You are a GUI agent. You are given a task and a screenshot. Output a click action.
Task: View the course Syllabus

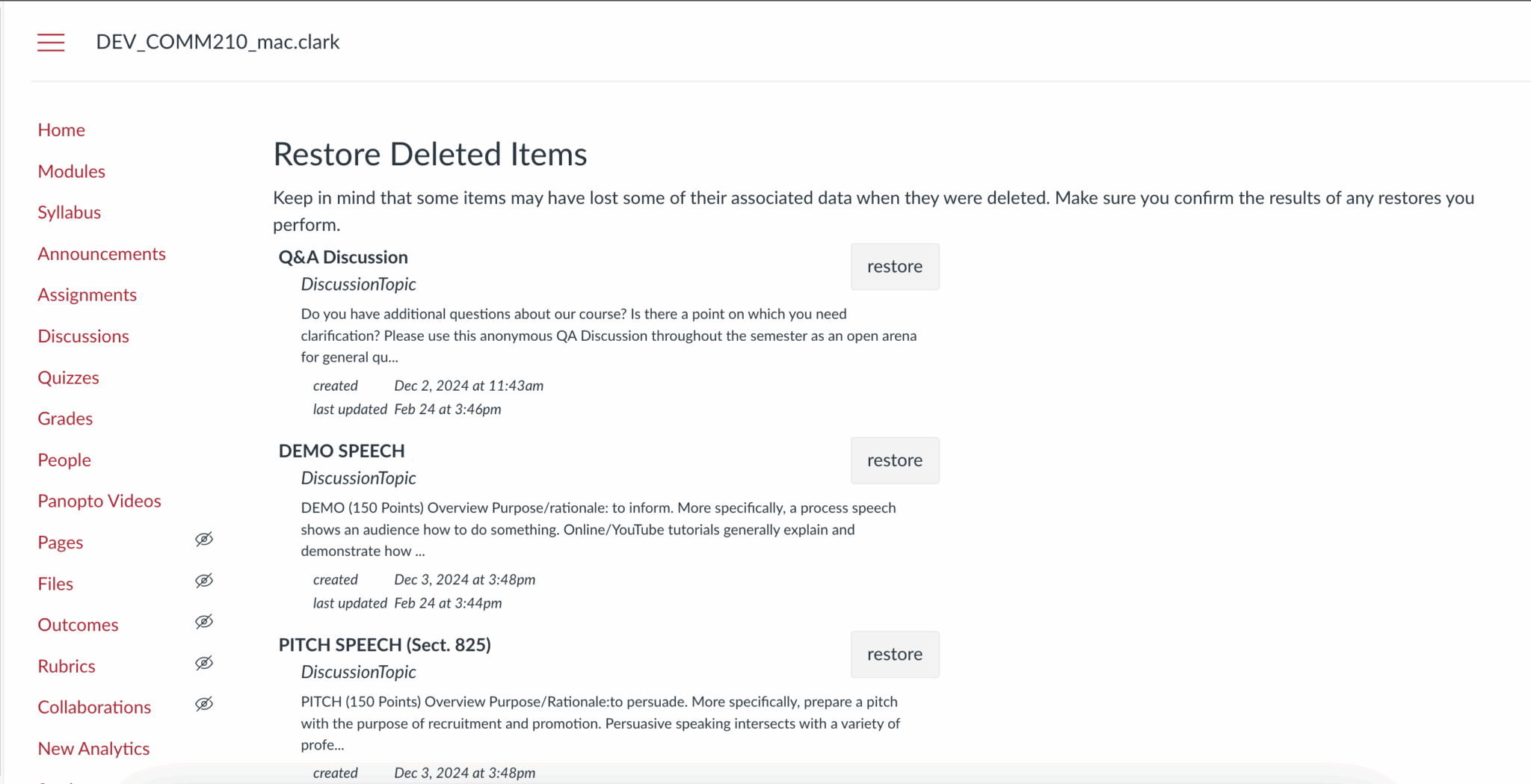pos(69,212)
